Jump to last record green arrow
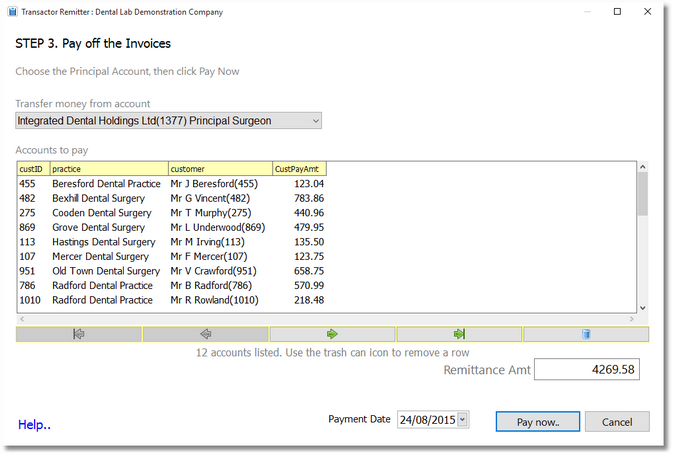The height and width of the screenshot is (455, 673). click(459, 334)
